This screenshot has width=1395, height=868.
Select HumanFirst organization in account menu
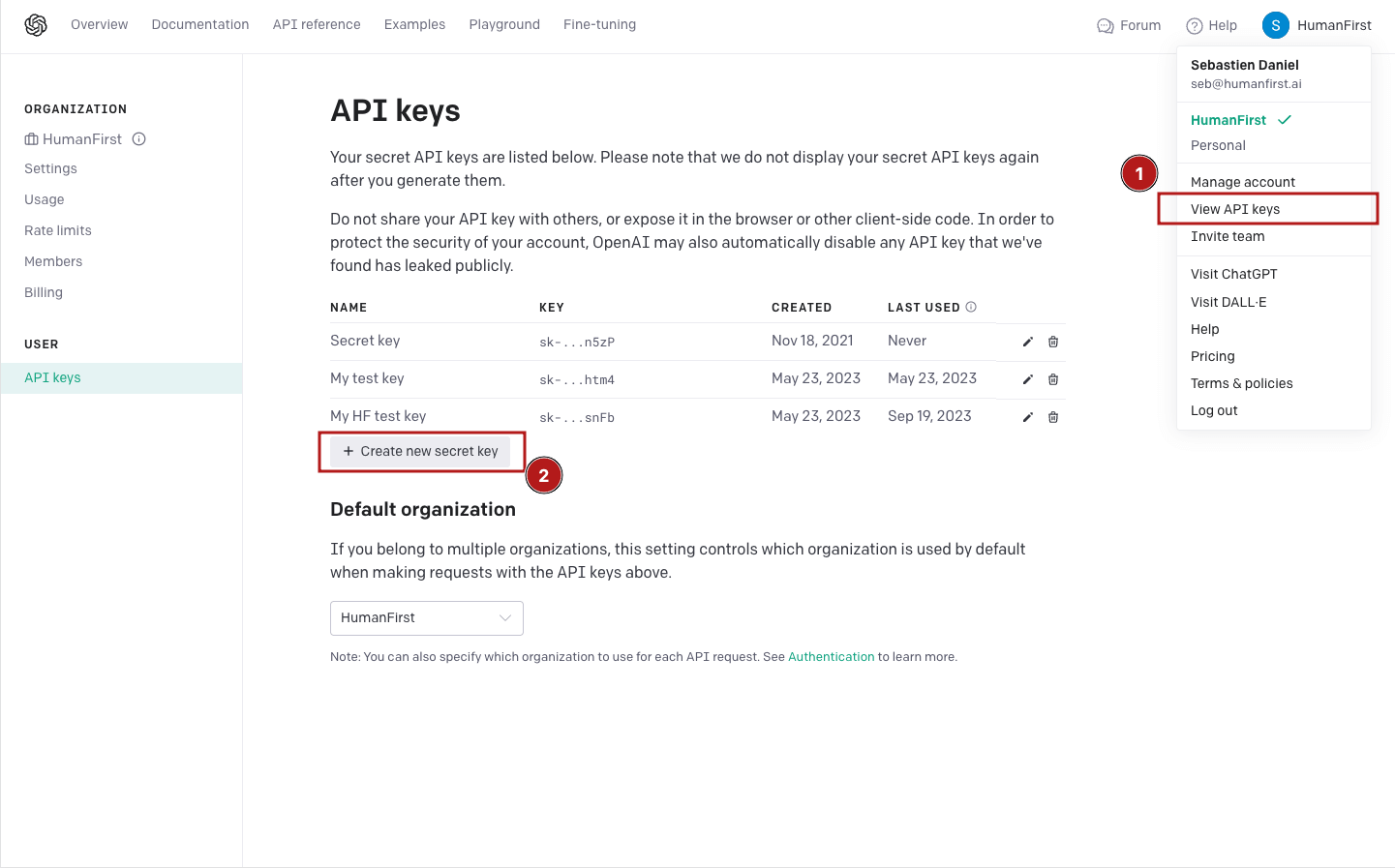[x=1228, y=120]
